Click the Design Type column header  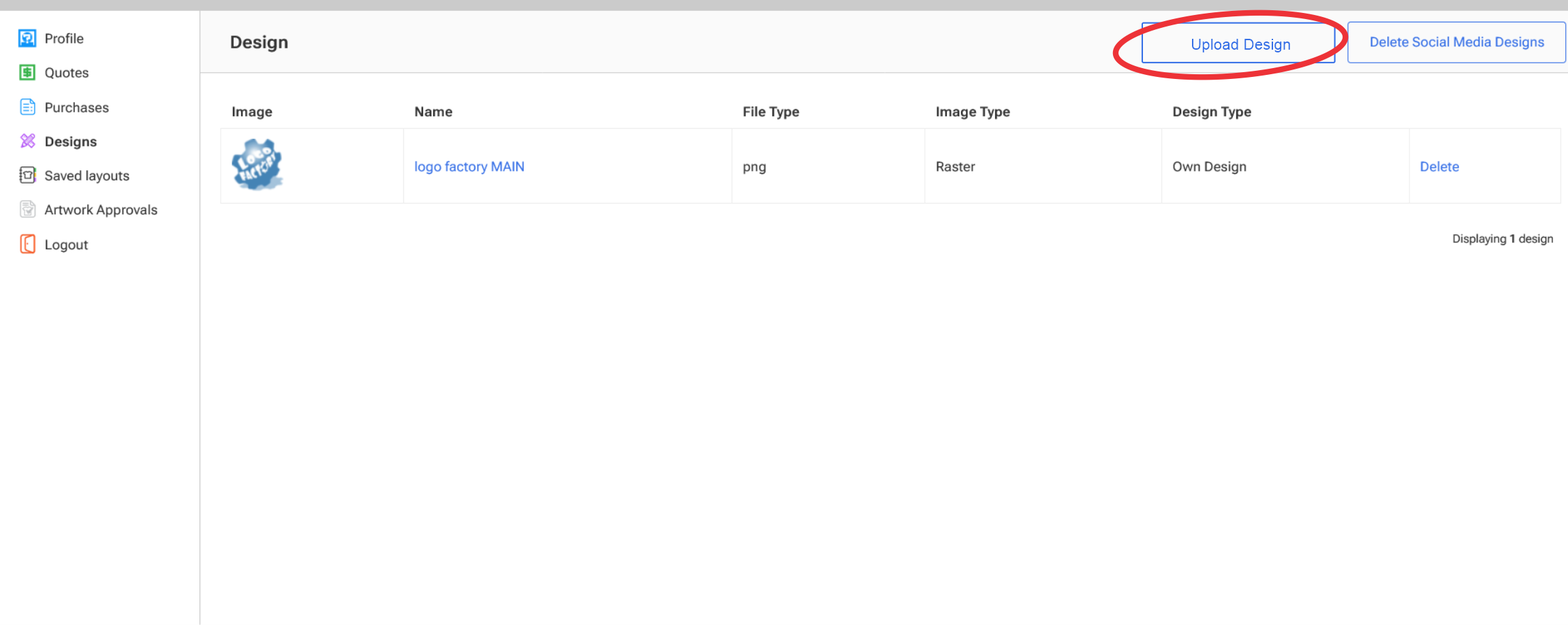click(1211, 112)
